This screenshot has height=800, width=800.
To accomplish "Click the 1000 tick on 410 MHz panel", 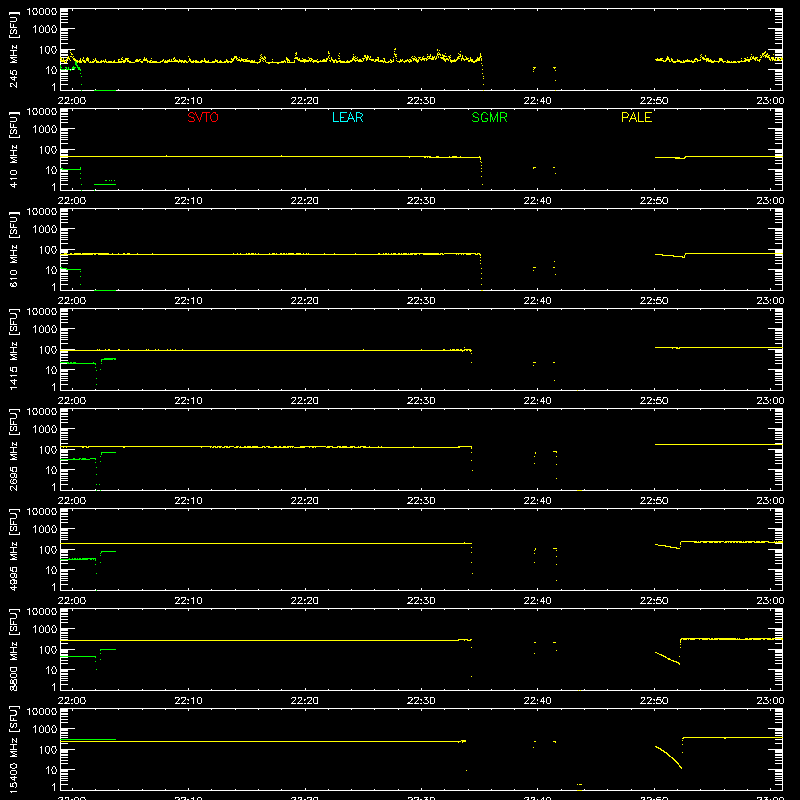I will pos(45,130).
